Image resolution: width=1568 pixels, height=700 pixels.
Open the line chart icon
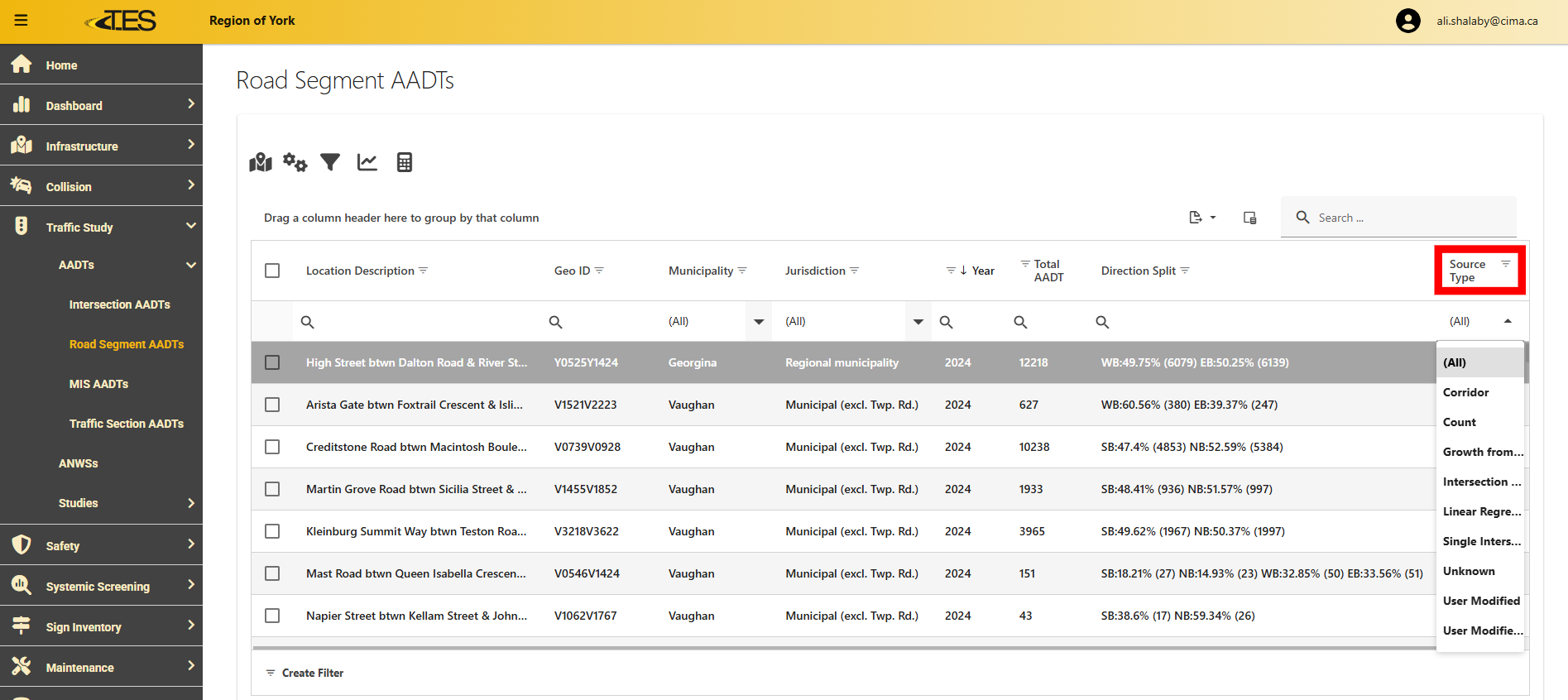[x=367, y=162]
